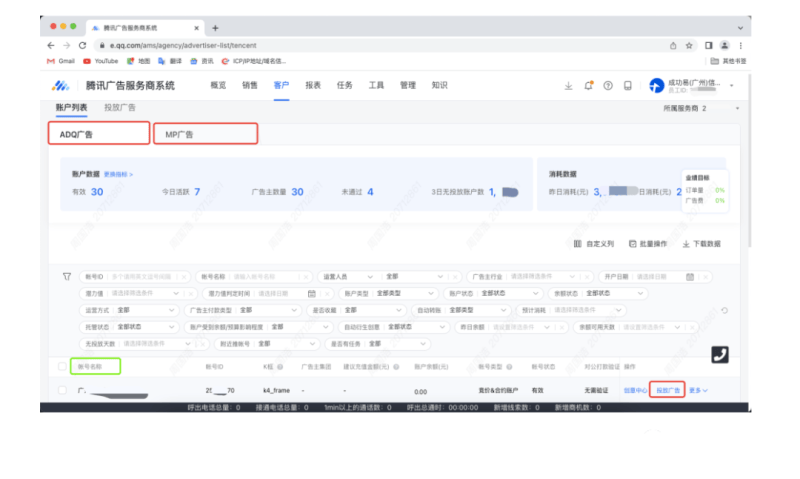Reload the page in Chrome
The height and width of the screenshot is (479, 800).
coord(81,45)
